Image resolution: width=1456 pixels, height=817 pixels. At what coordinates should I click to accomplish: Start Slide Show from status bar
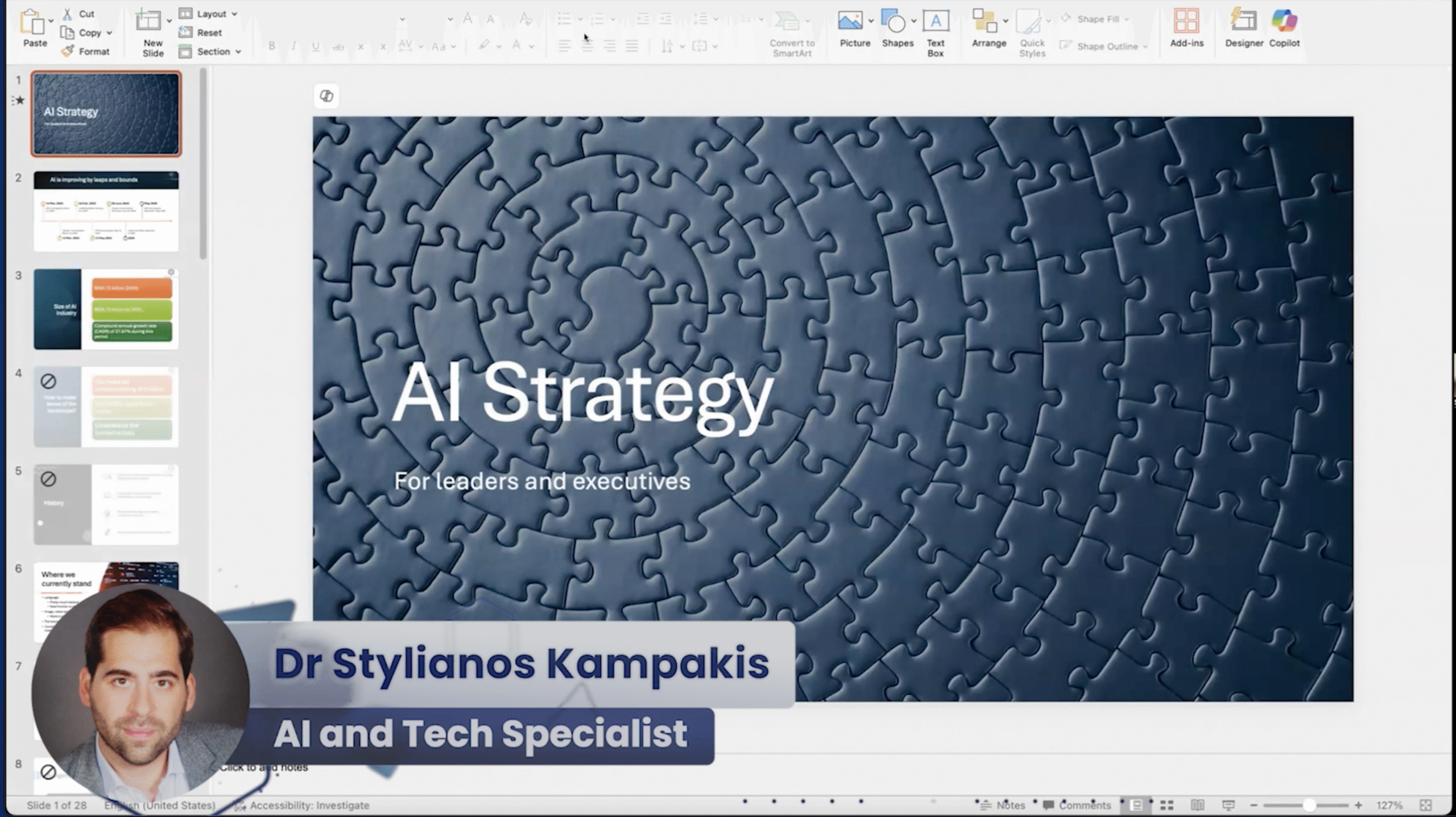coord(1228,805)
